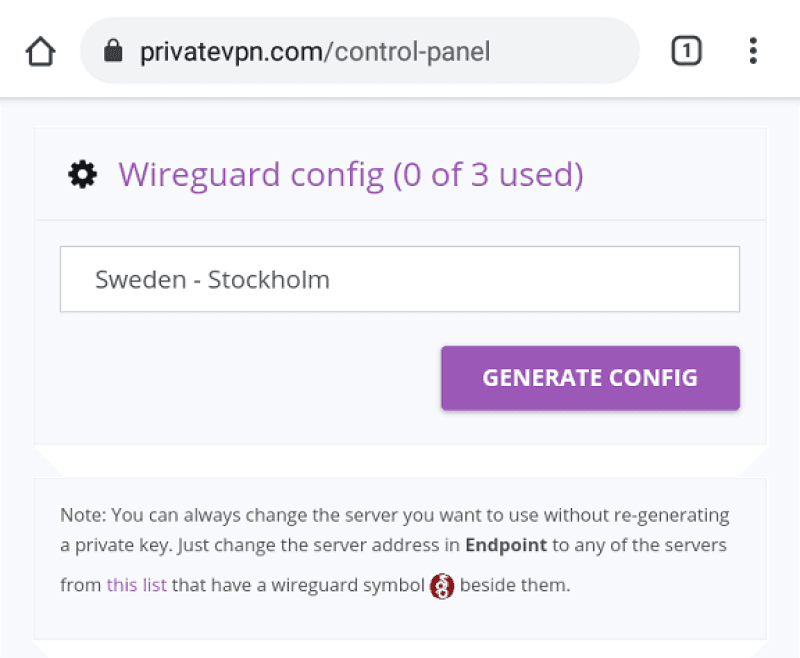Focus the privatevpn.com address bar
The width and height of the screenshot is (800, 658).
point(360,51)
